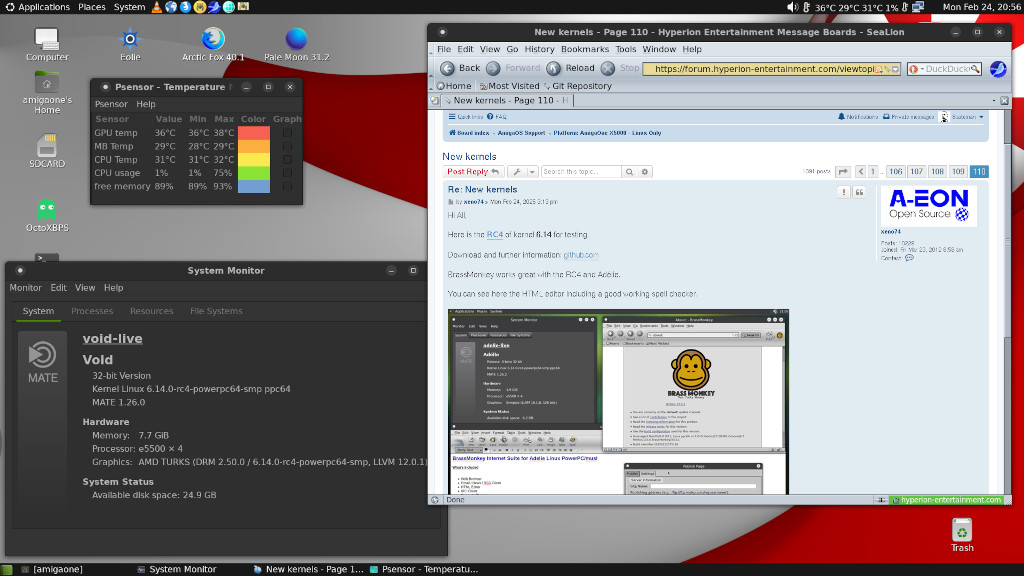
Task: Open the Monitor menu in System Monitor
Action: tap(25, 288)
